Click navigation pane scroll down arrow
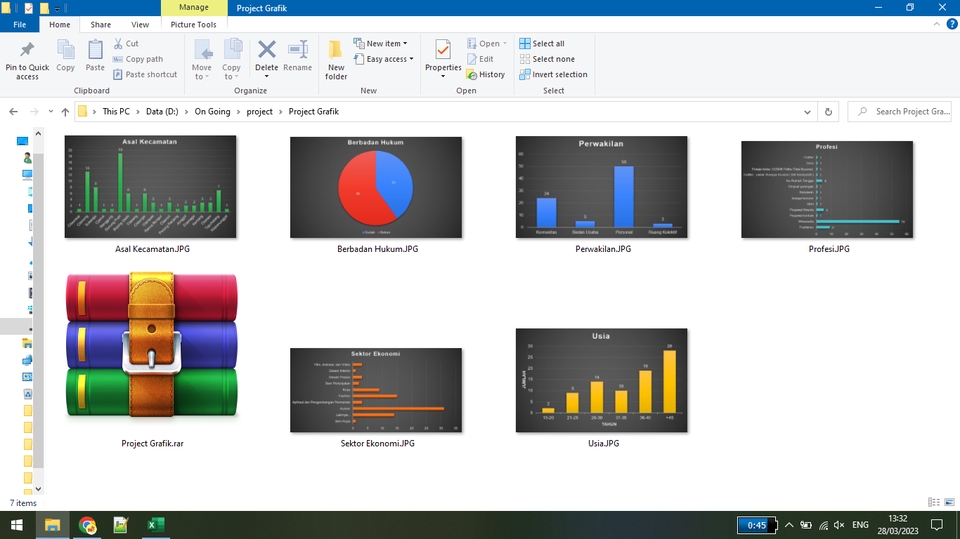Viewport: 960px width, 539px height. [x=38, y=489]
